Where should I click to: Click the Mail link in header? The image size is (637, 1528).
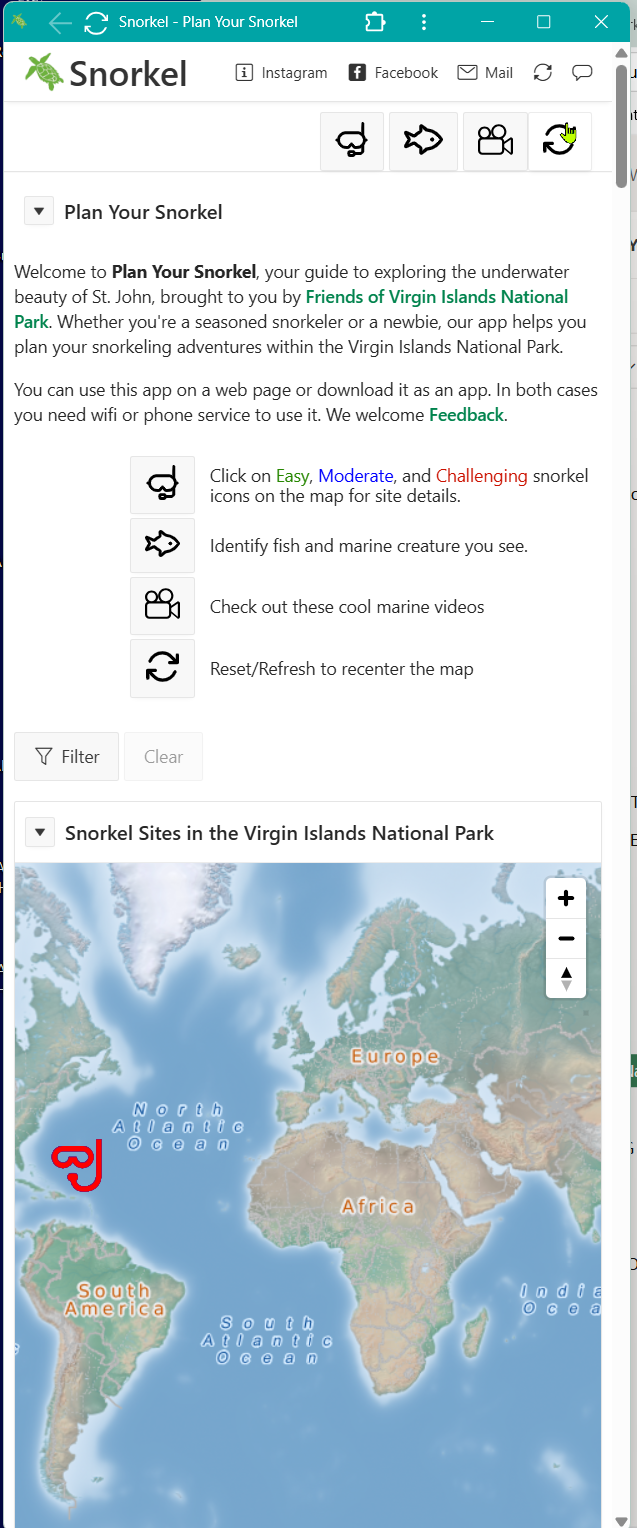485,72
